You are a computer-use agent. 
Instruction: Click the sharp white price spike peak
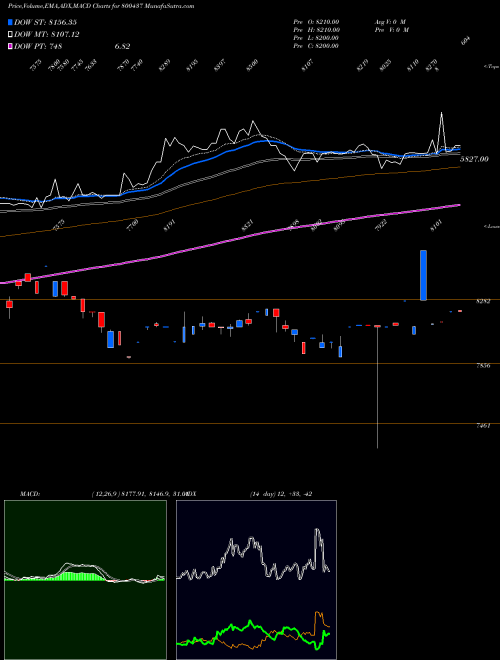441,114
